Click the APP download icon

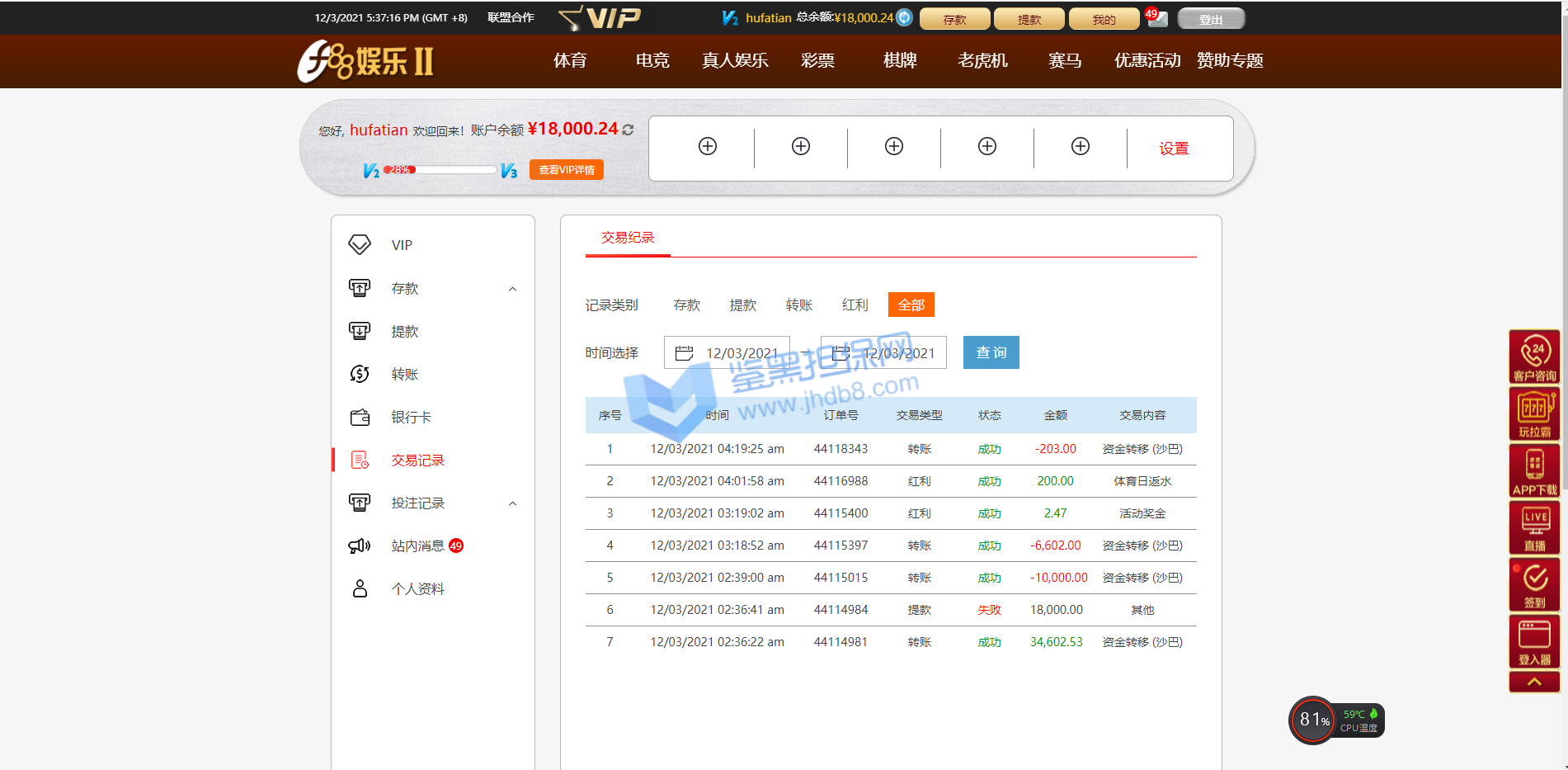click(x=1534, y=470)
